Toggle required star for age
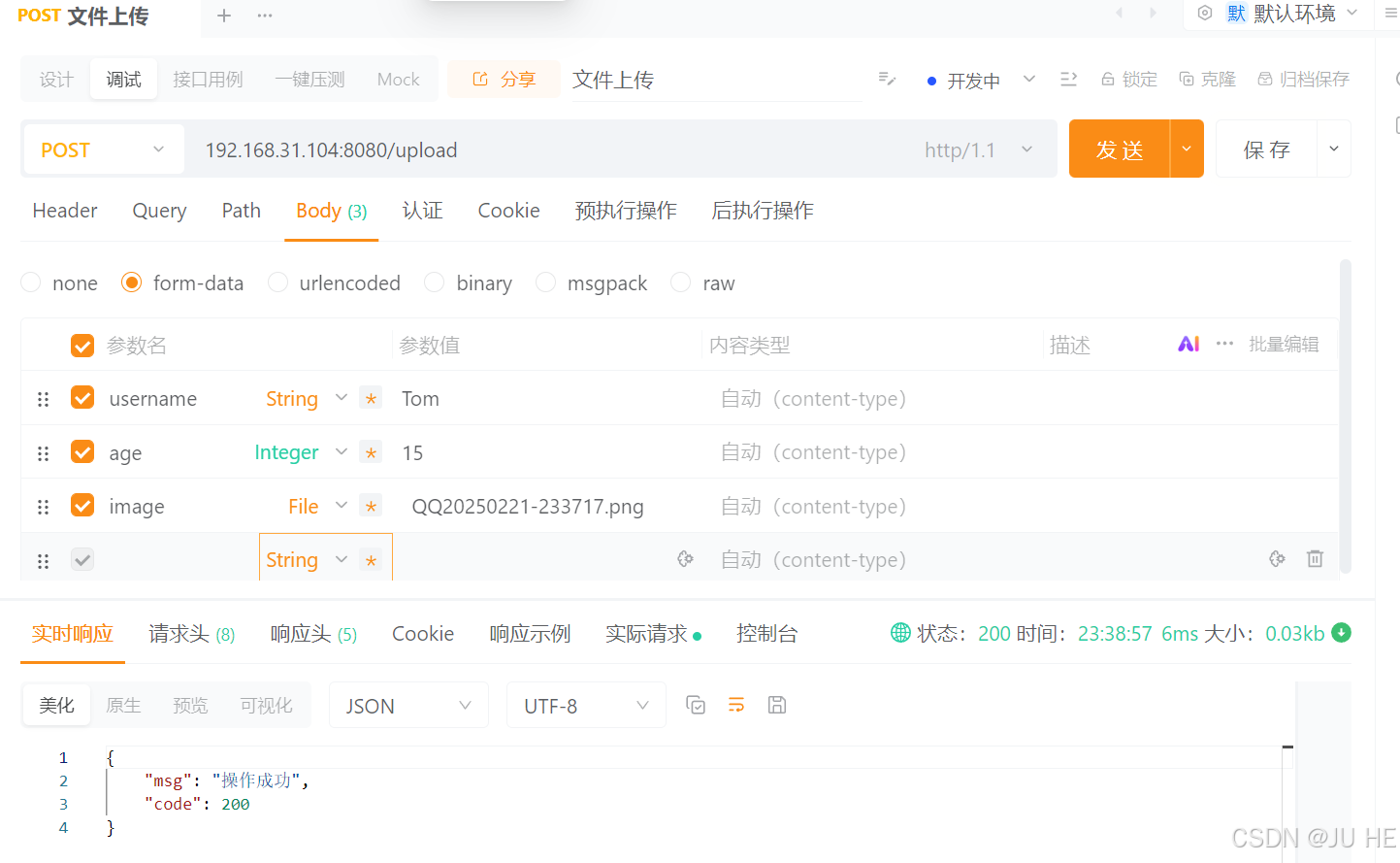The image size is (1400, 863). (371, 452)
